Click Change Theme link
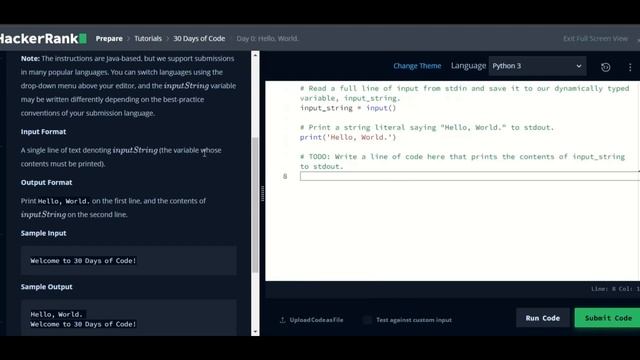Image resolution: width=640 pixels, height=360 pixels. point(417,66)
